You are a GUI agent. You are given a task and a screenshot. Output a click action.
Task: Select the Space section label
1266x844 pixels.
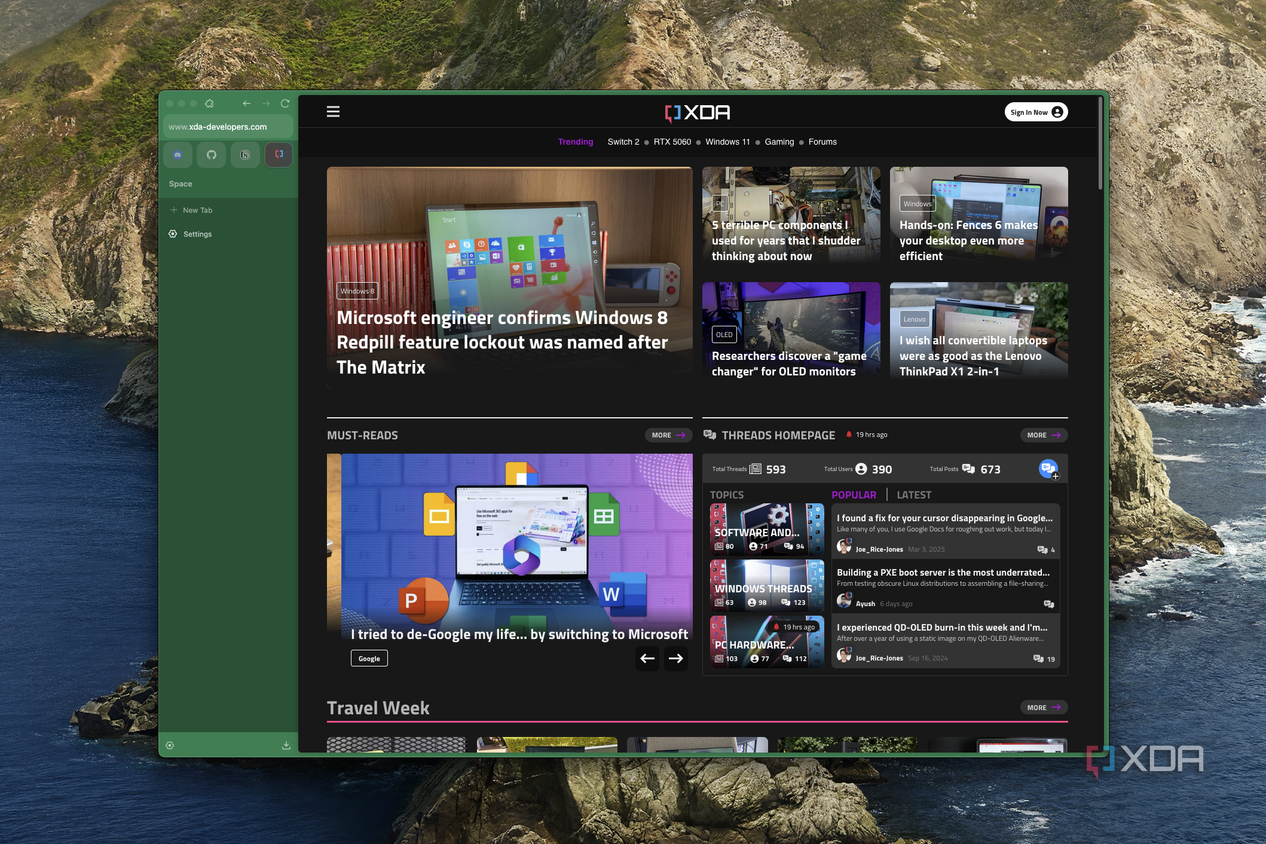(180, 184)
